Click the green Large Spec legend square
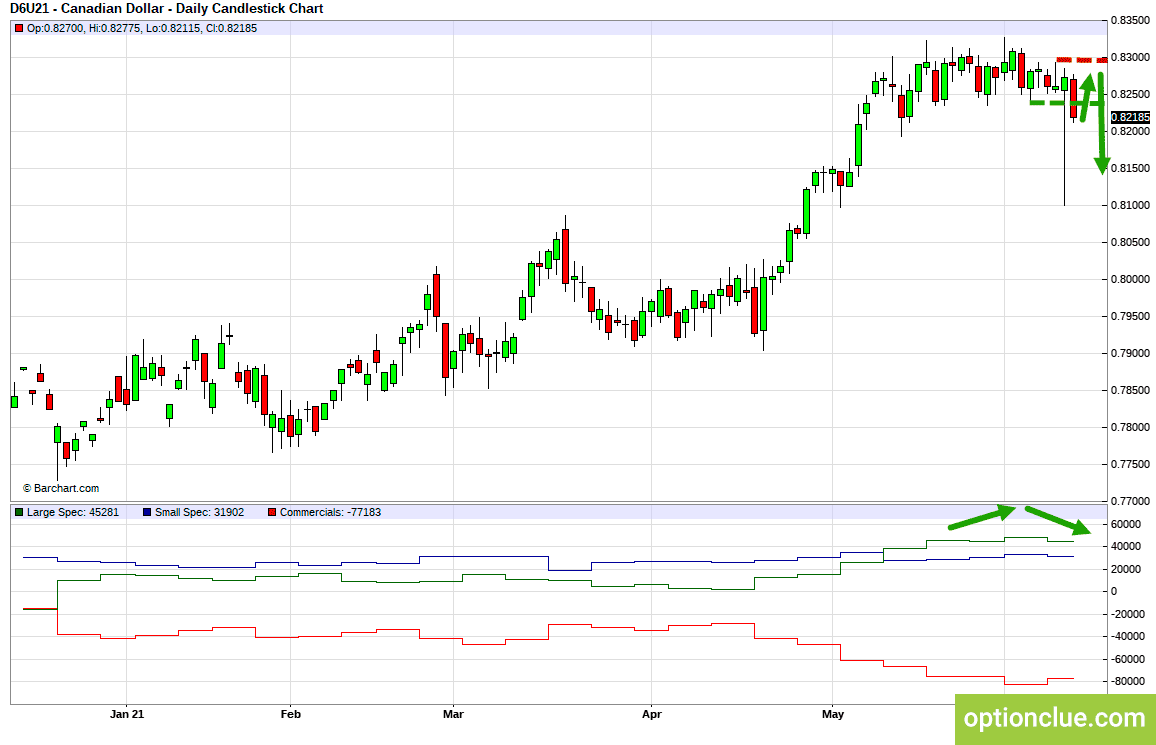Image resolution: width=1156 pixels, height=745 pixels. [x=19, y=512]
